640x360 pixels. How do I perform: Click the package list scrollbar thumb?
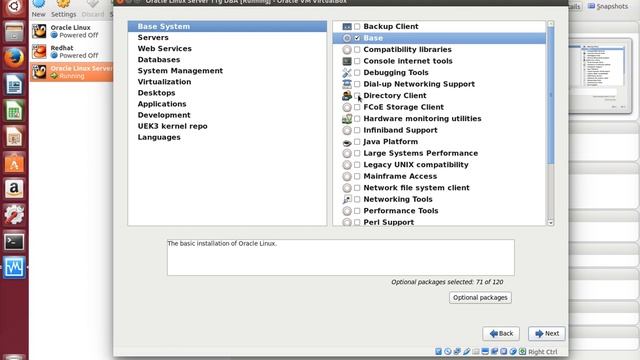tap(551, 96)
